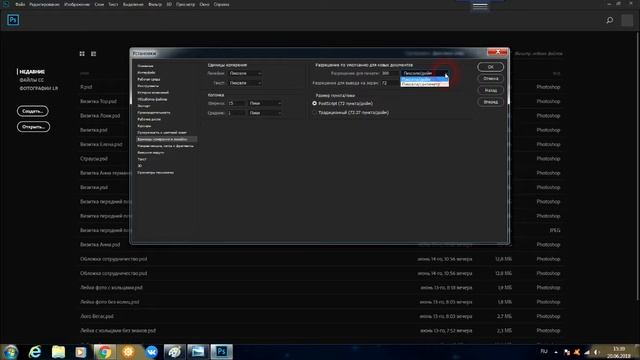Open the Справка menu
The image size is (640, 360).
click(x=221, y=4)
